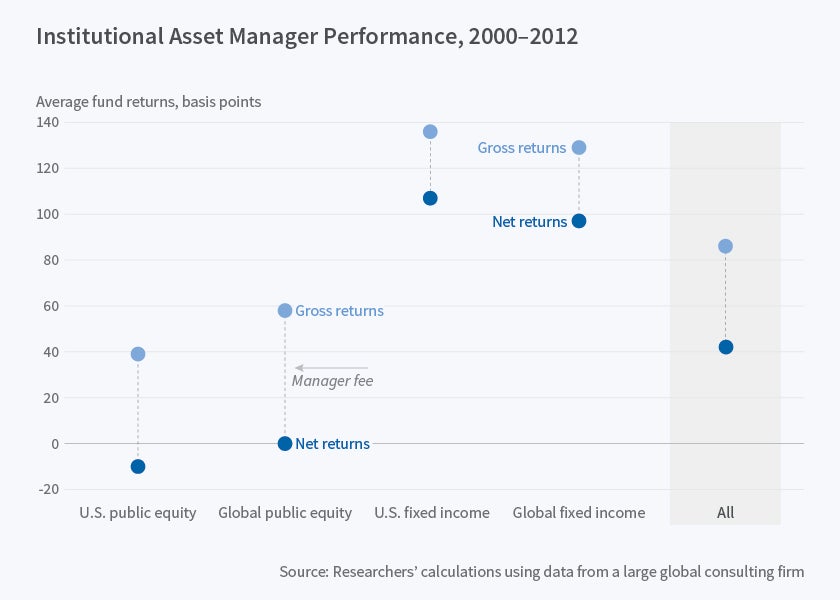Click the Manager fee arrow annotation
This screenshot has width=840, height=600.
[x=331, y=368]
